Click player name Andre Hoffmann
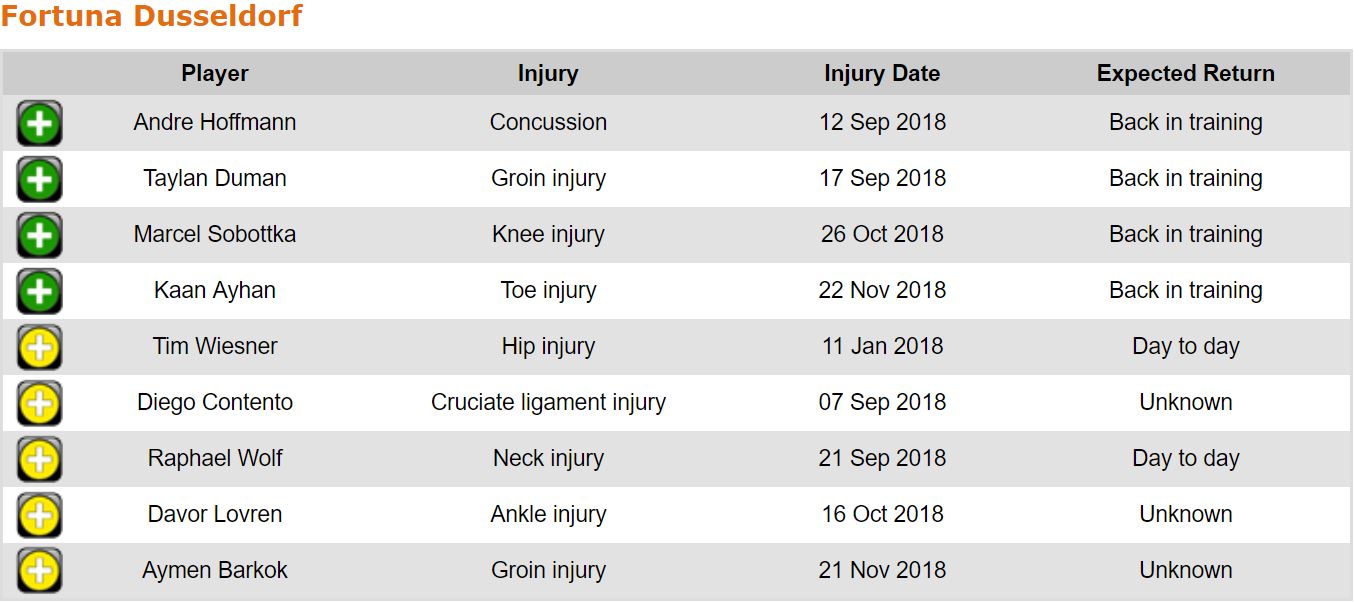 pyautogui.click(x=215, y=122)
